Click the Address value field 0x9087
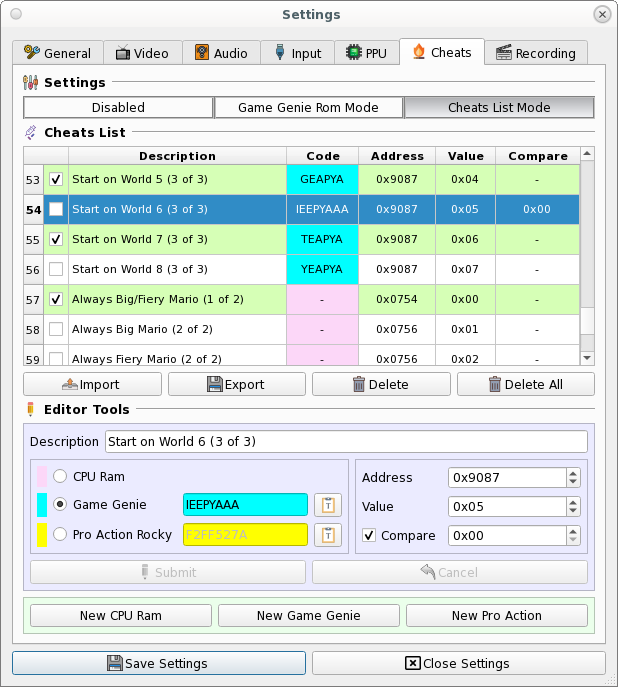 [x=507, y=477]
